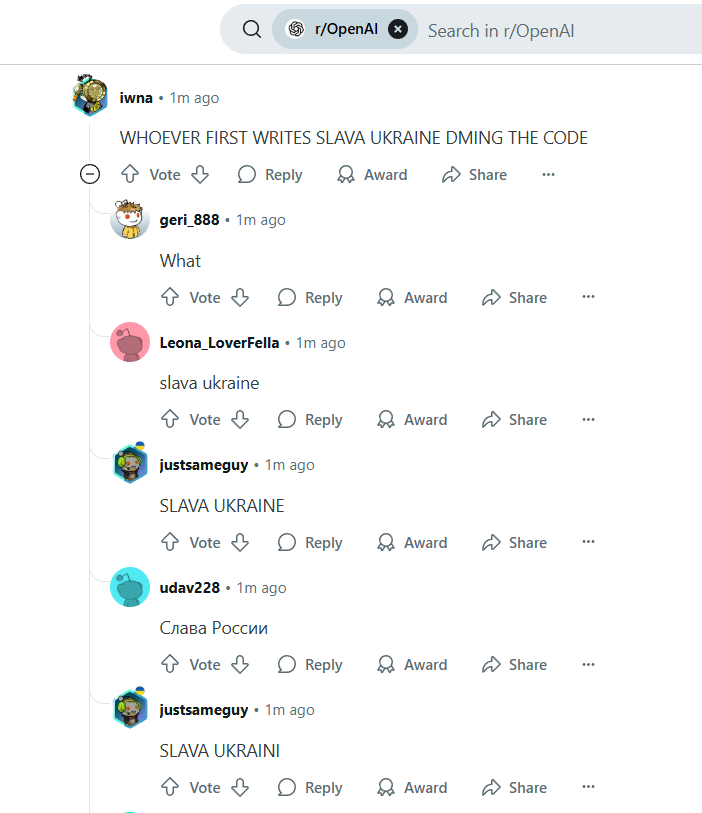Downvote geri_888's "What" comment
Screen dimensions: 702x813
tap(240, 298)
